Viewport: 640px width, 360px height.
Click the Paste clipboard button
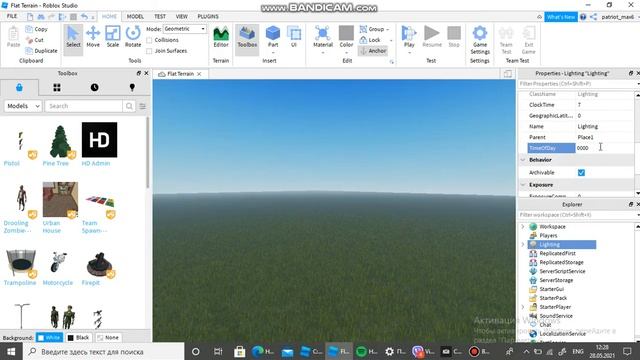pyautogui.click(x=13, y=37)
